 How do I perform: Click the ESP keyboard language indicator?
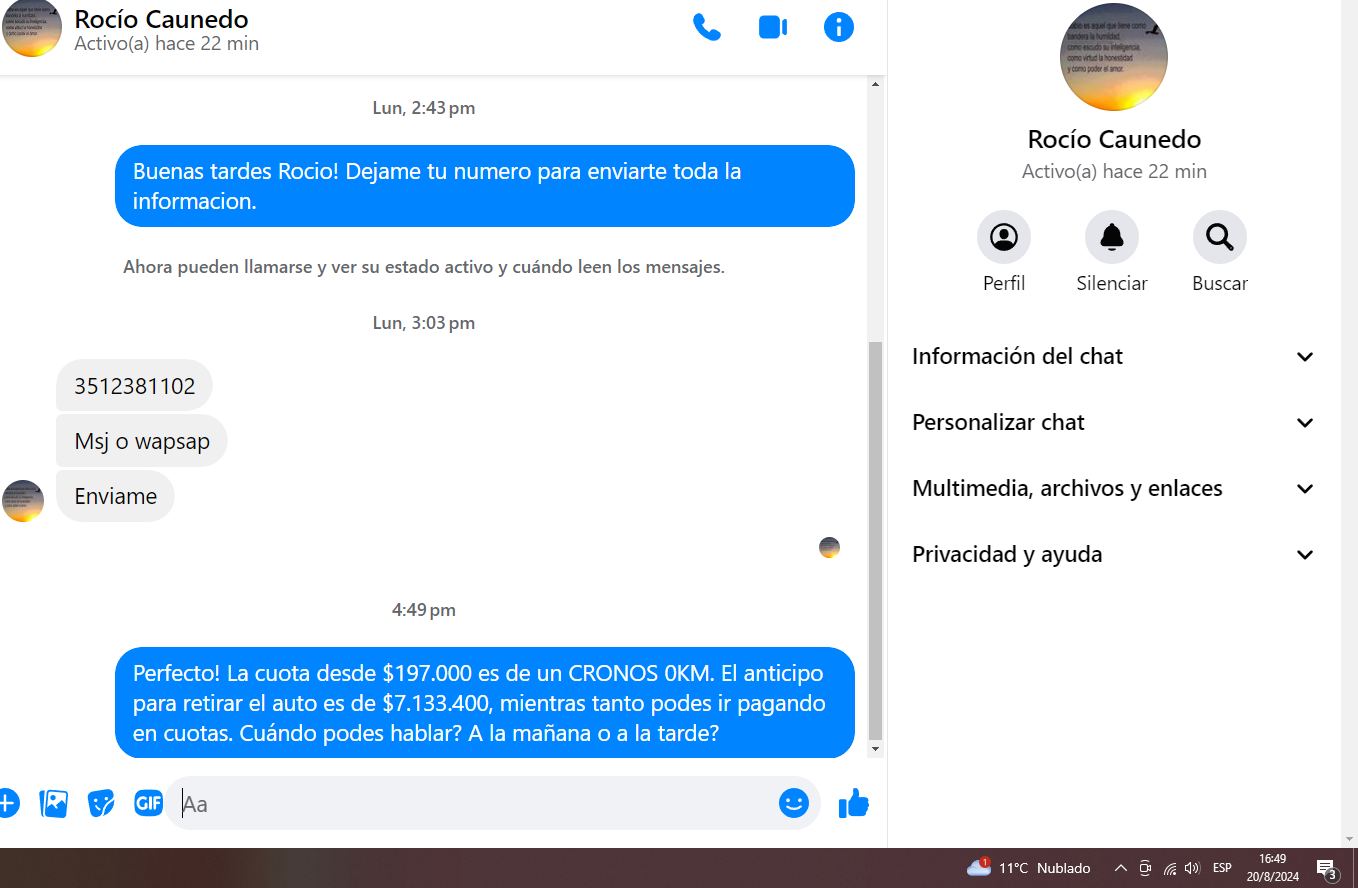pos(1222,868)
